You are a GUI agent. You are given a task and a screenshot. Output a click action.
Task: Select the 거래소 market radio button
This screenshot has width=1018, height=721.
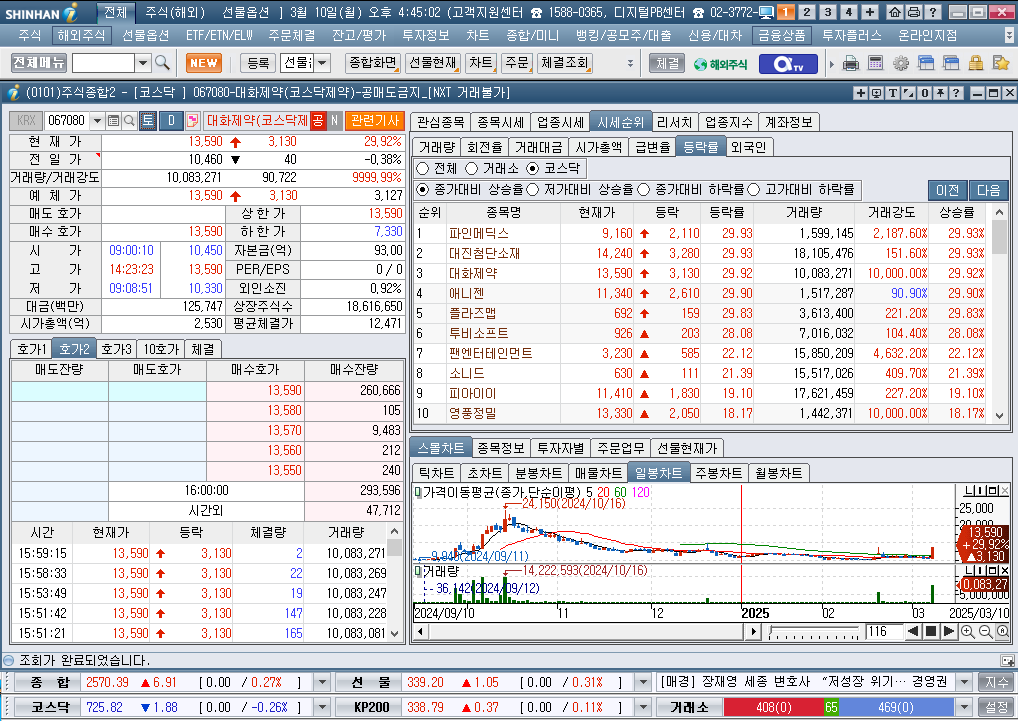tap(472, 169)
